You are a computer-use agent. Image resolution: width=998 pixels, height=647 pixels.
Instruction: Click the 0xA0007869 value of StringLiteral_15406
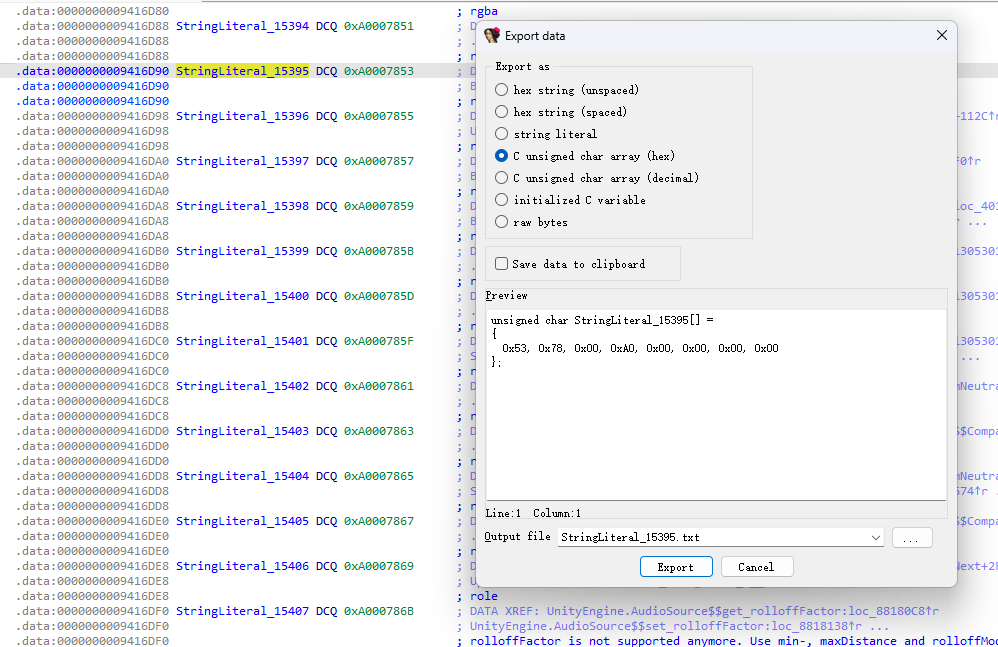(378, 566)
